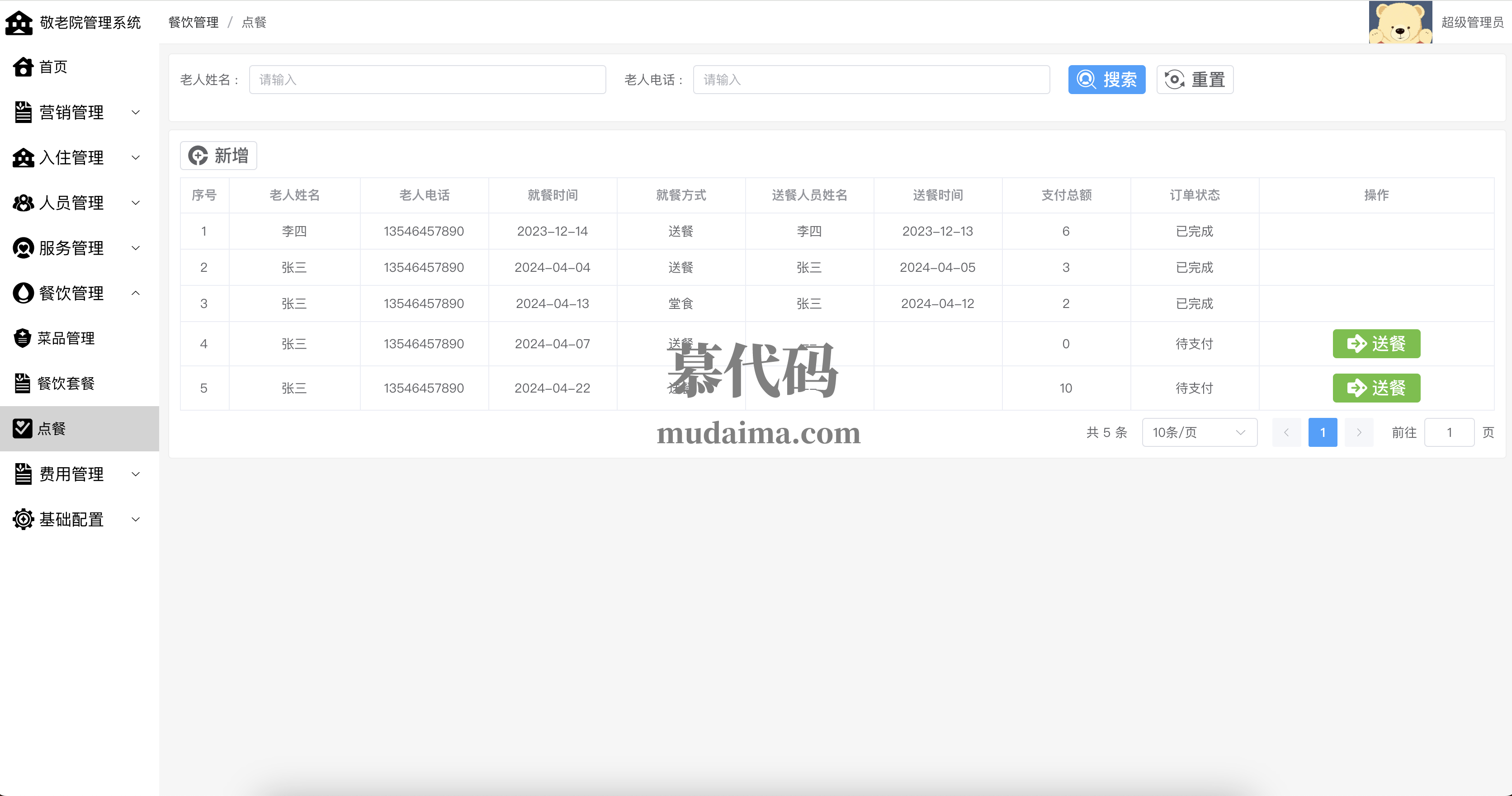Expand the 入住管理 submenu chevron
1512x796 pixels.
136,157
